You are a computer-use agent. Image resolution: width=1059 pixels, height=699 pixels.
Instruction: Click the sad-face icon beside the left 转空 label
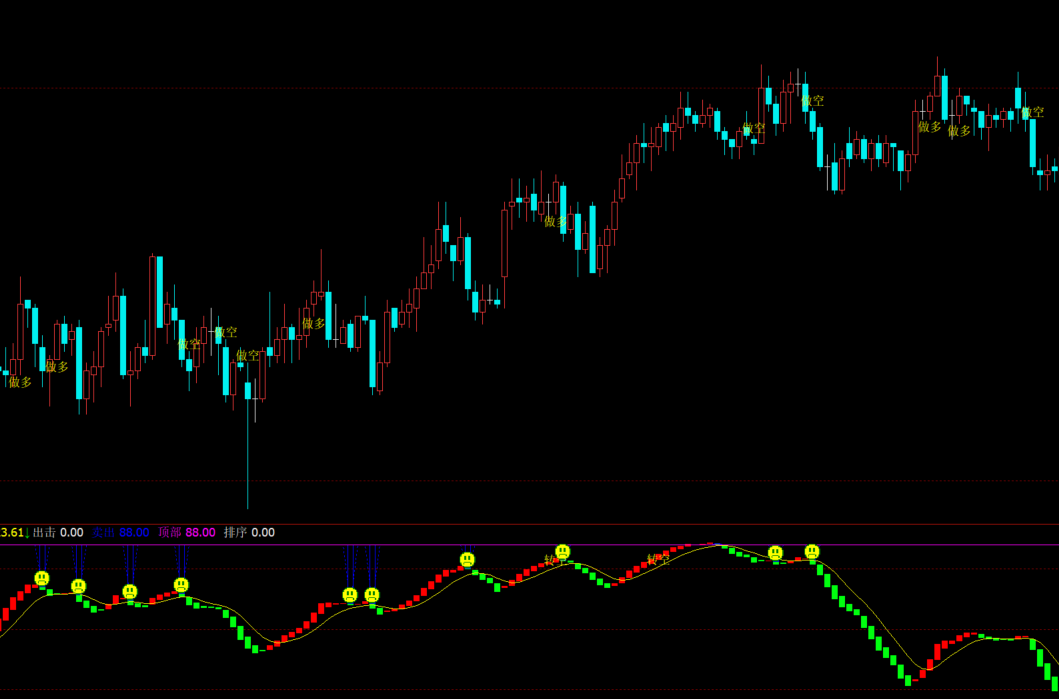(x=562, y=551)
